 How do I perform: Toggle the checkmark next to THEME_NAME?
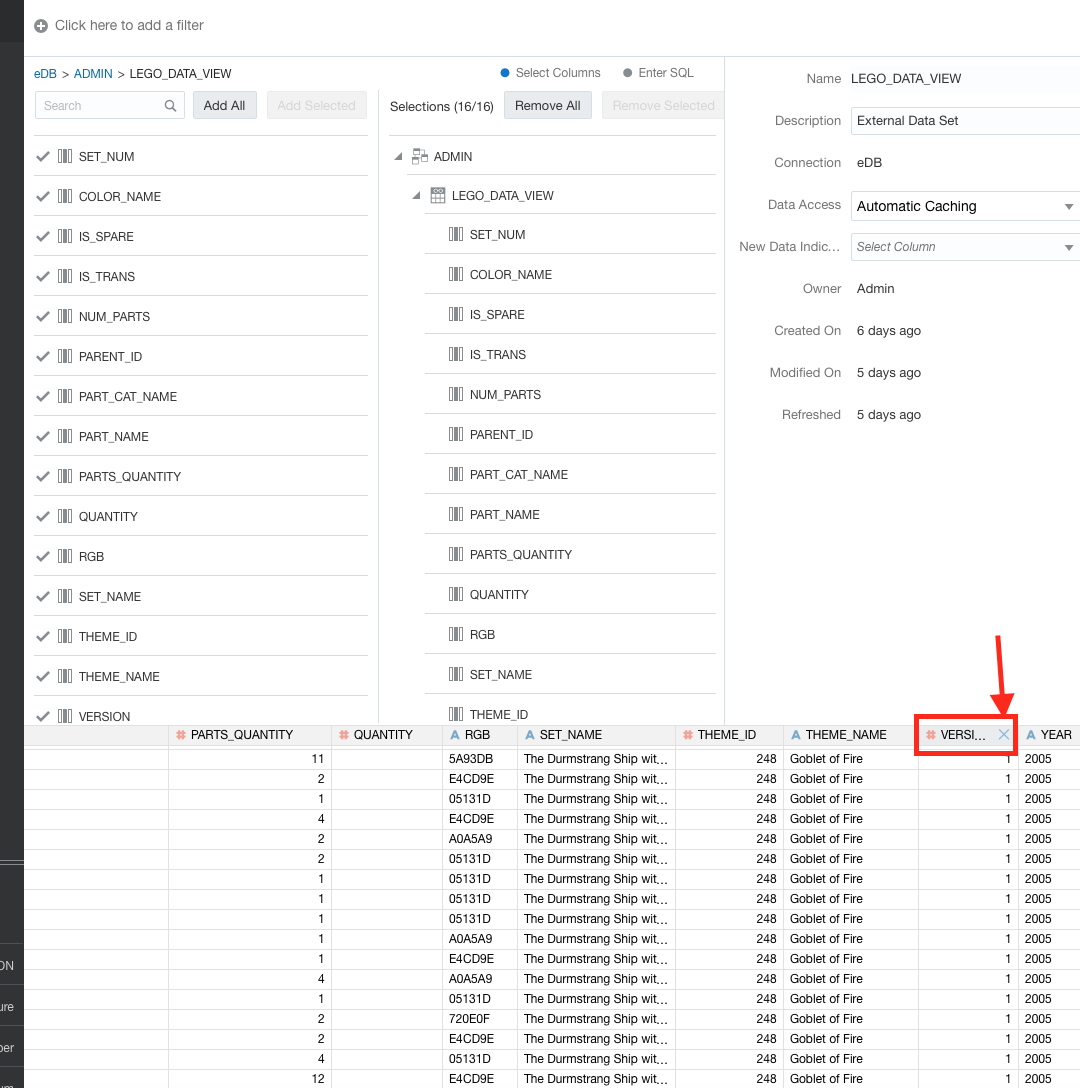43,677
